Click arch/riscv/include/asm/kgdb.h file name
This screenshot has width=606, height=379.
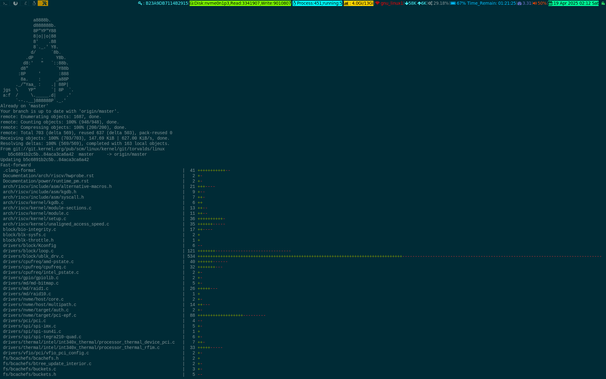coord(39,192)
